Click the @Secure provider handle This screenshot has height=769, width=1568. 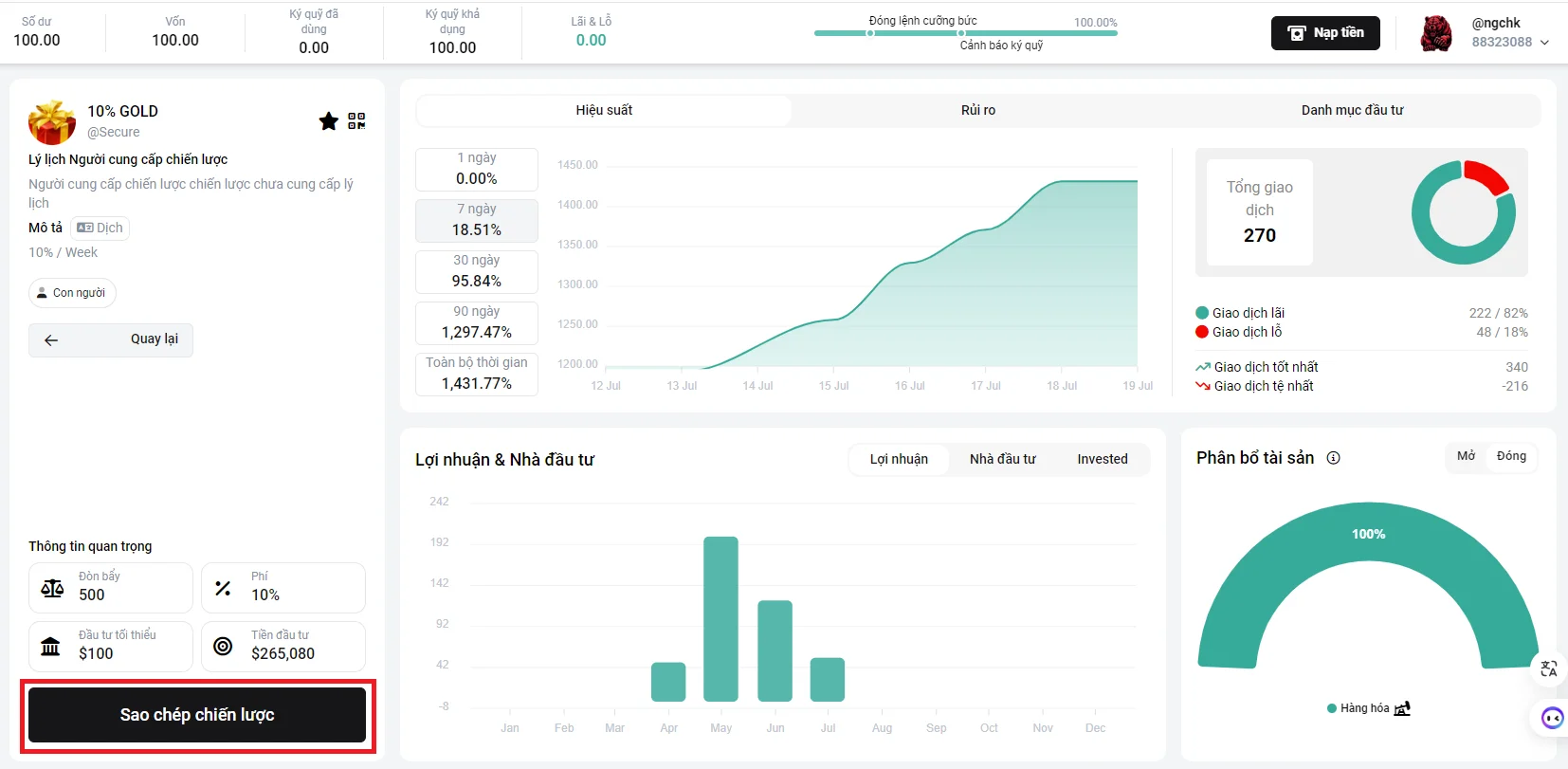click(114, 132)
